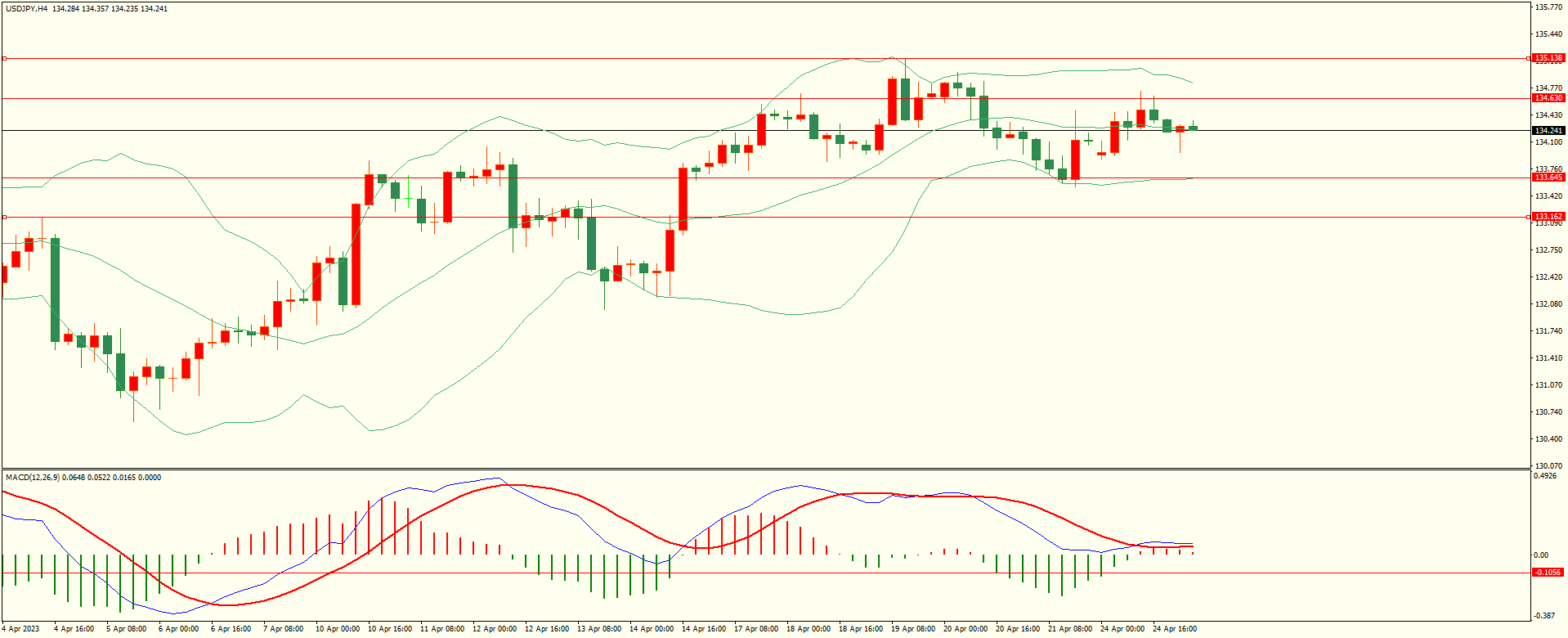This screenshot has width=1568, height=638.
Task: Select the right end handle of the 135.138 line
Action: click(1529, 58)
